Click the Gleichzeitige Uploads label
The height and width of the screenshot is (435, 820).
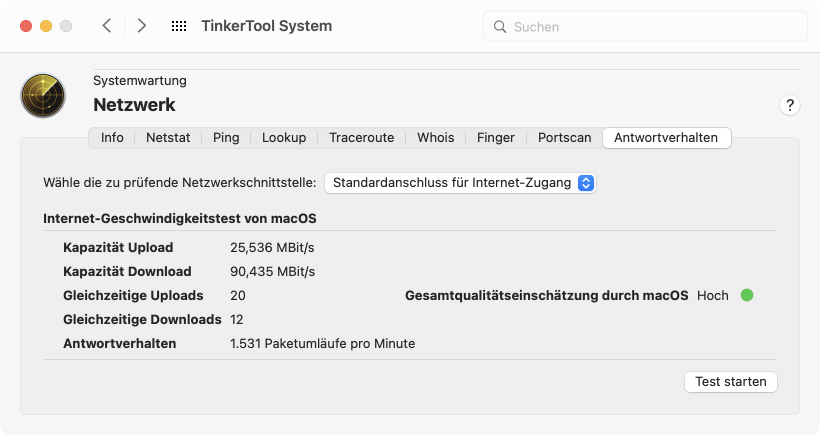coord(133,295)
